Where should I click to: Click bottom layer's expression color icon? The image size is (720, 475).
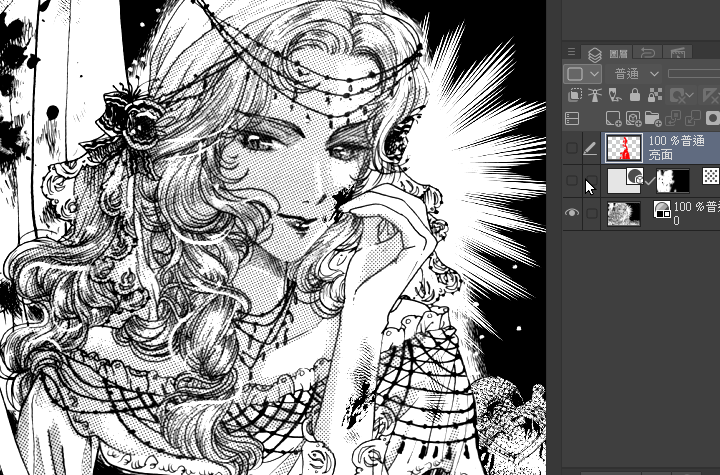(662, 209)
